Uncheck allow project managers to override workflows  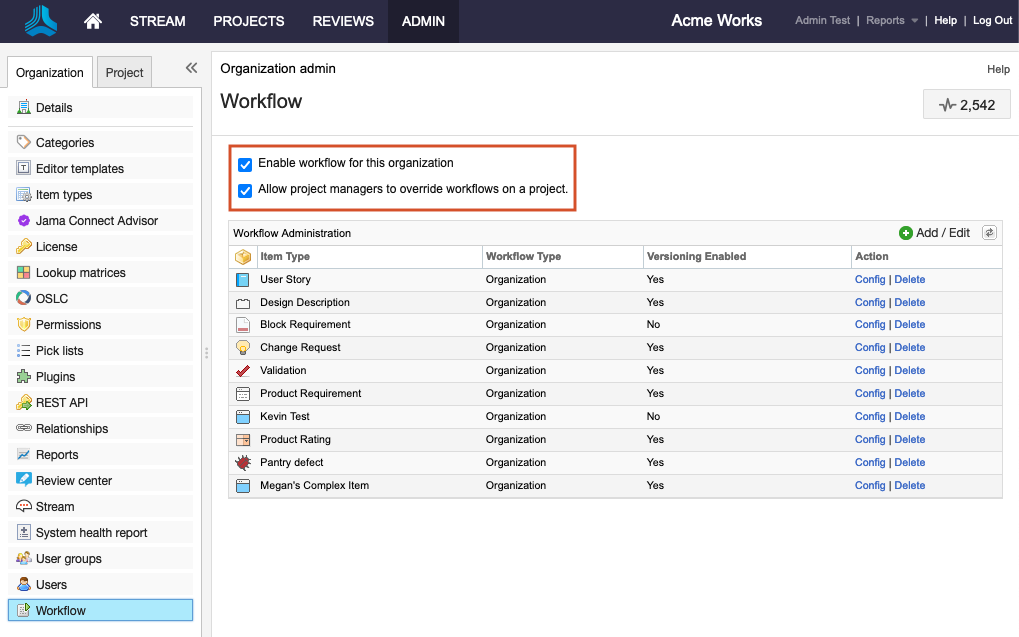245,190
